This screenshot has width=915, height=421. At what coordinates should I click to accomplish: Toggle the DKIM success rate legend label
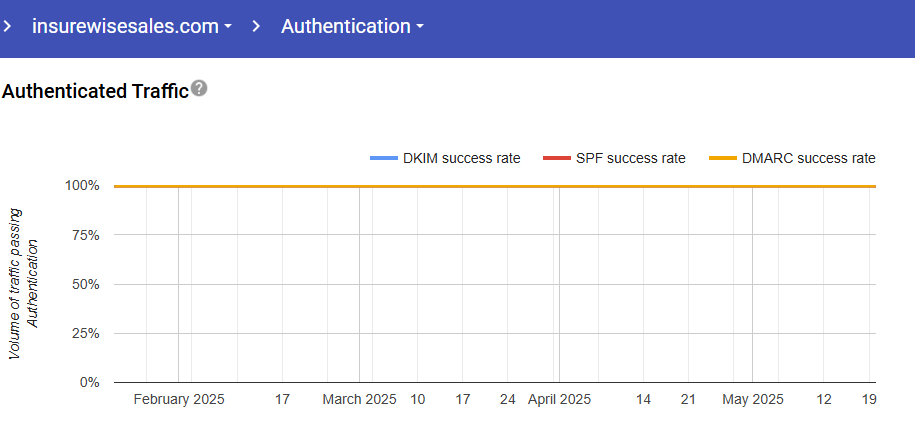coord(461,158)
